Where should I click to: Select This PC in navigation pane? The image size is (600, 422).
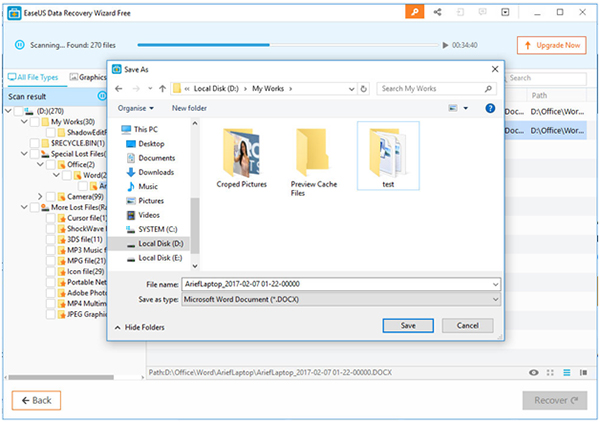coord(139,129)
